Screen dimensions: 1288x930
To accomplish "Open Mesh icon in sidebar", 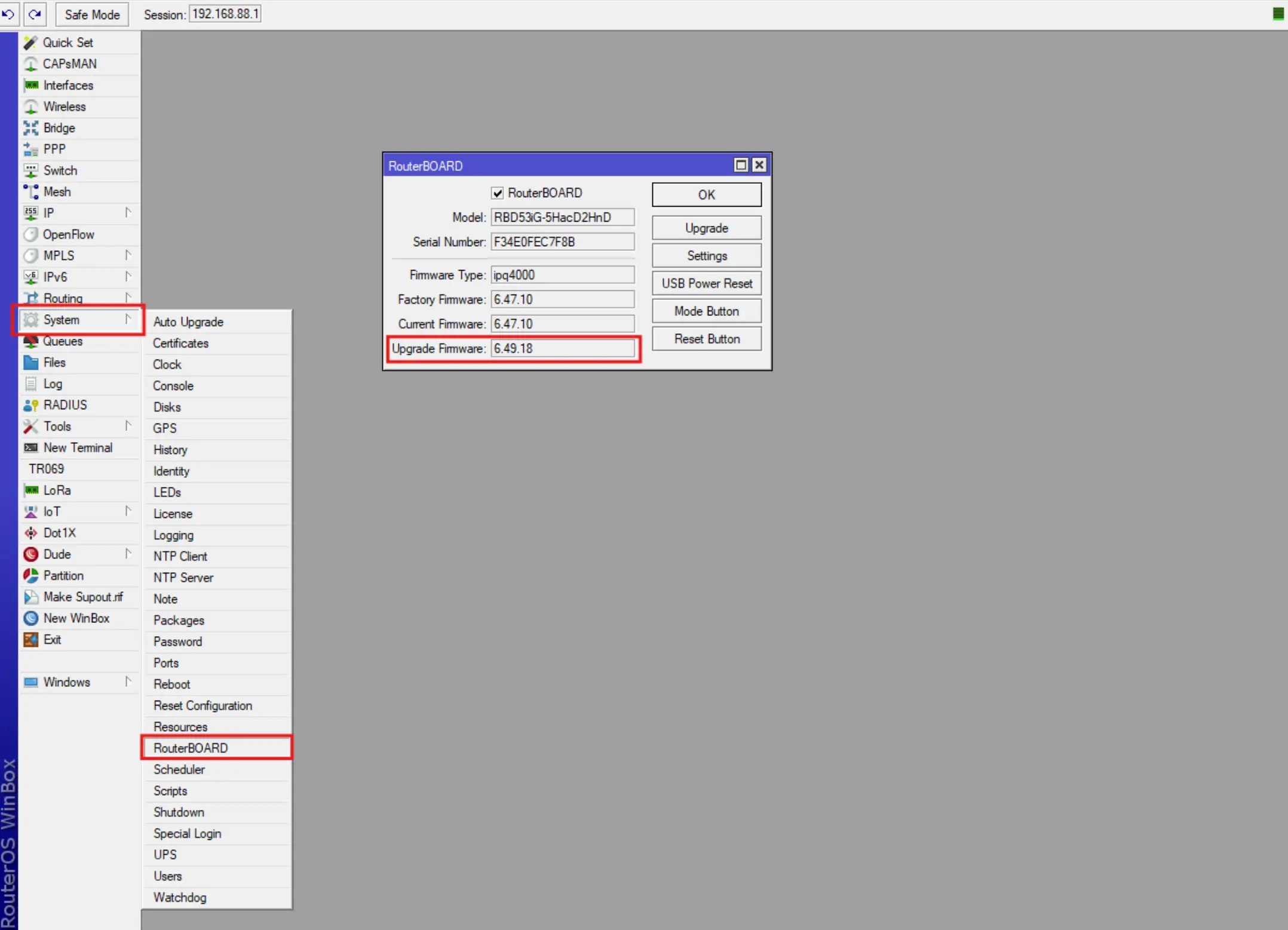I will [30, 192].
